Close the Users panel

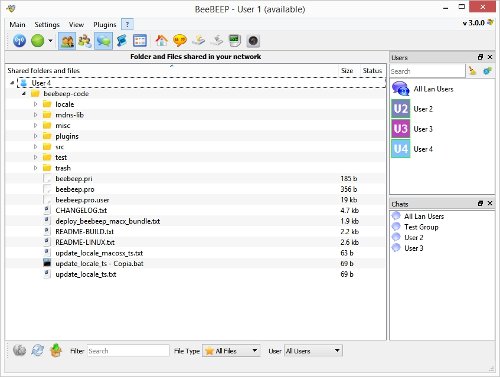coord(490,57)
